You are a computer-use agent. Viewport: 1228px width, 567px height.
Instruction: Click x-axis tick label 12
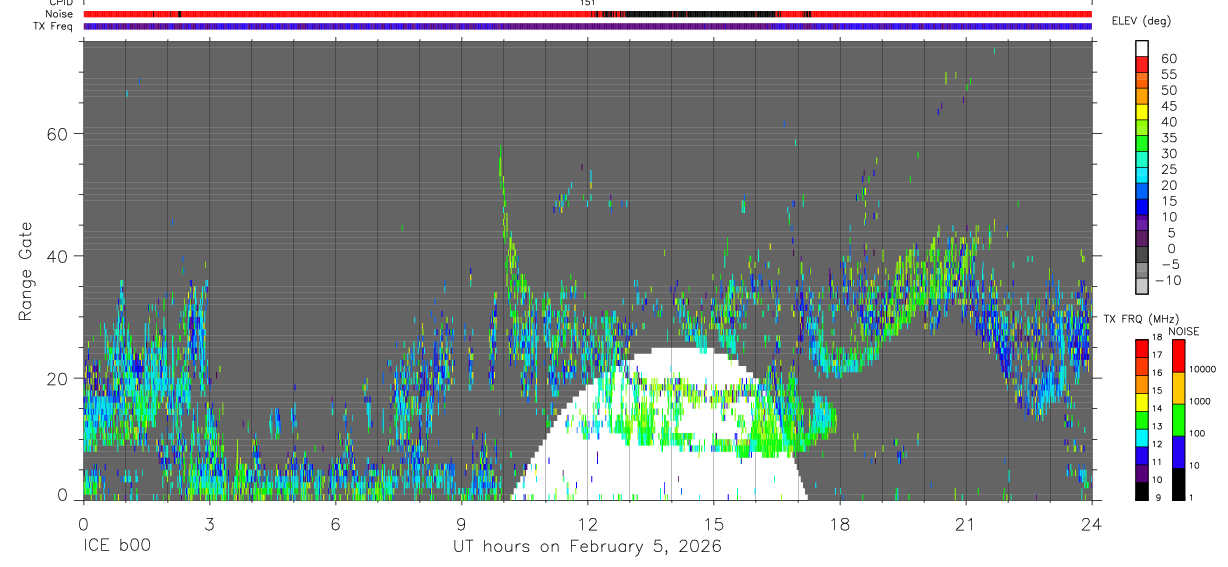[x=587, y=523]
